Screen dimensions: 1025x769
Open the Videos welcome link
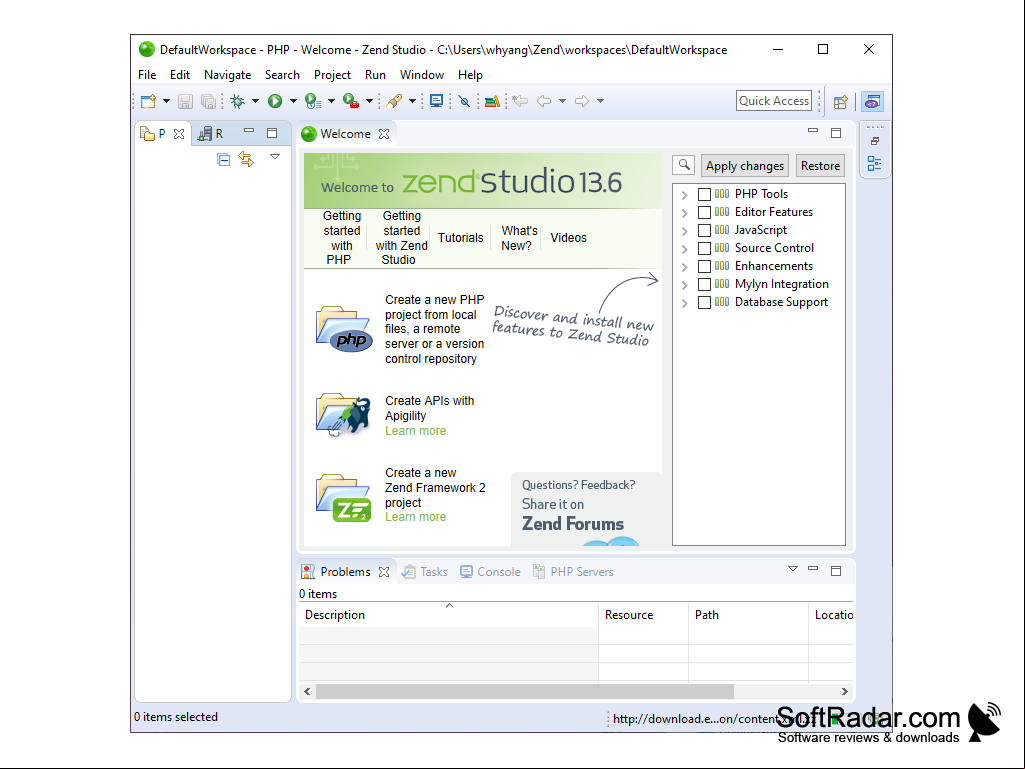569,238
